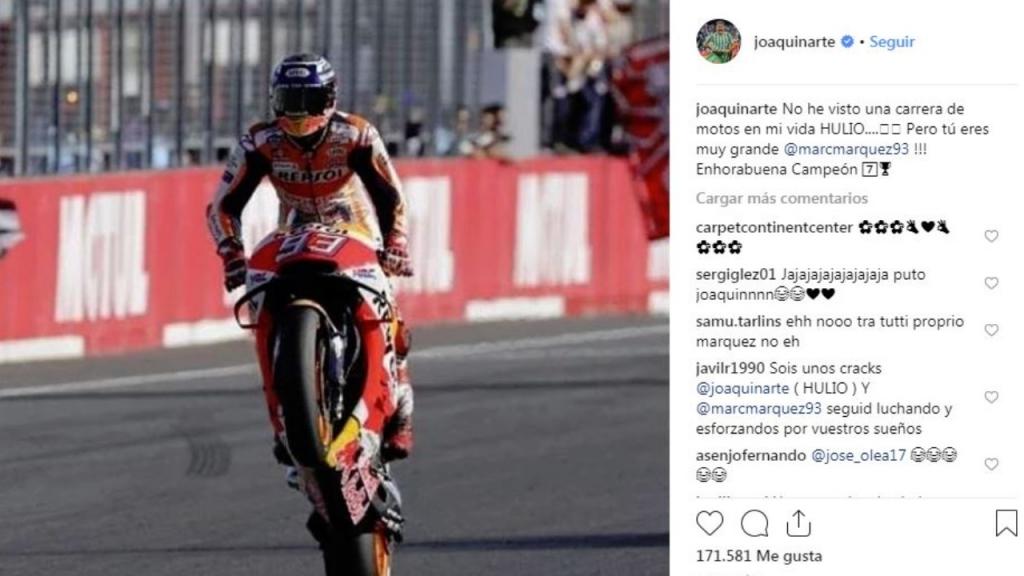Image resolution: width=1024 pixels, height=576 pixels.
Task: Open joaquinarte's profile picture
Action: pyautogui.click(x=718, y=41)
